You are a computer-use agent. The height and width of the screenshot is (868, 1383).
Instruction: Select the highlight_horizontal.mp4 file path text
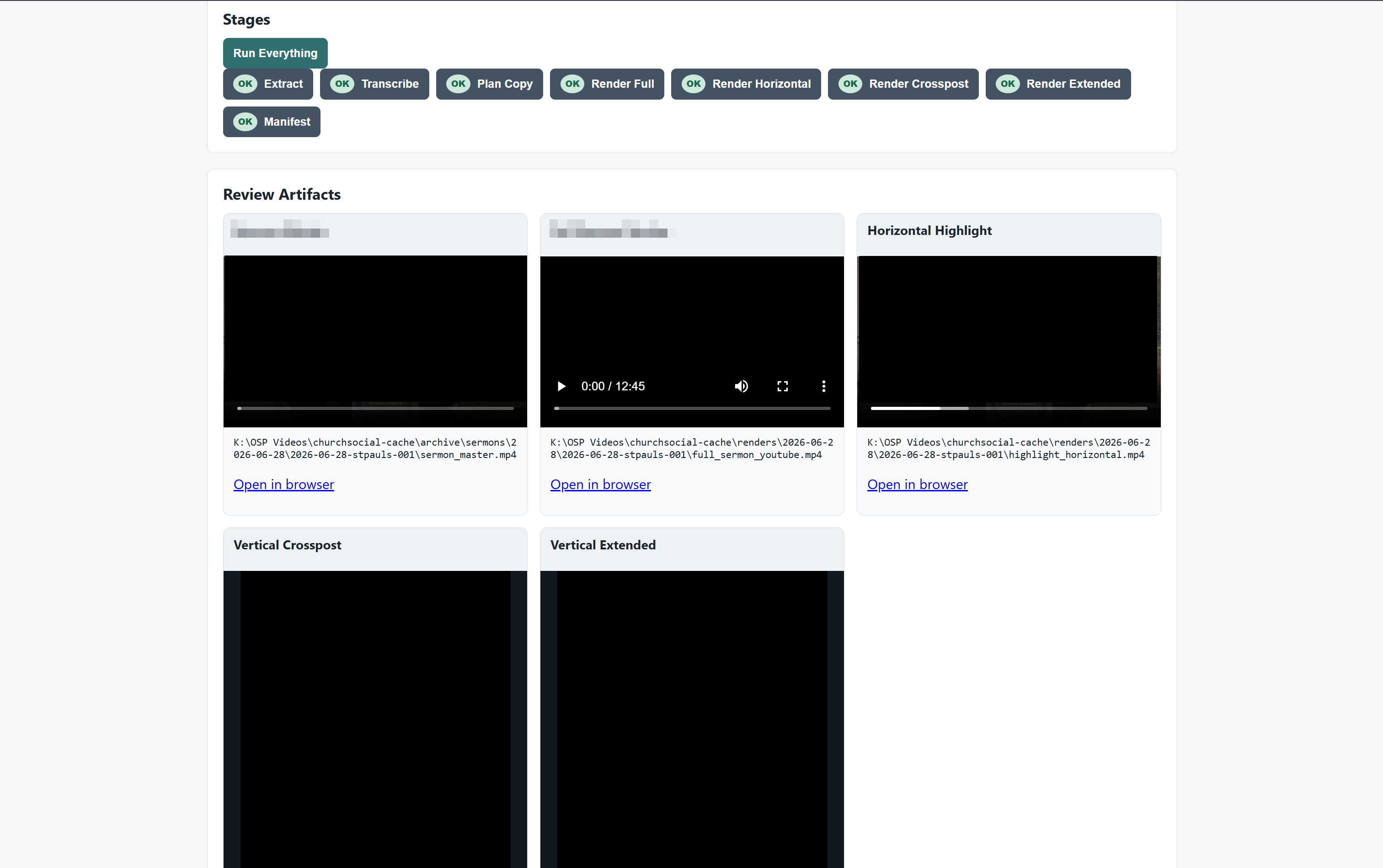click(1009, 448)
